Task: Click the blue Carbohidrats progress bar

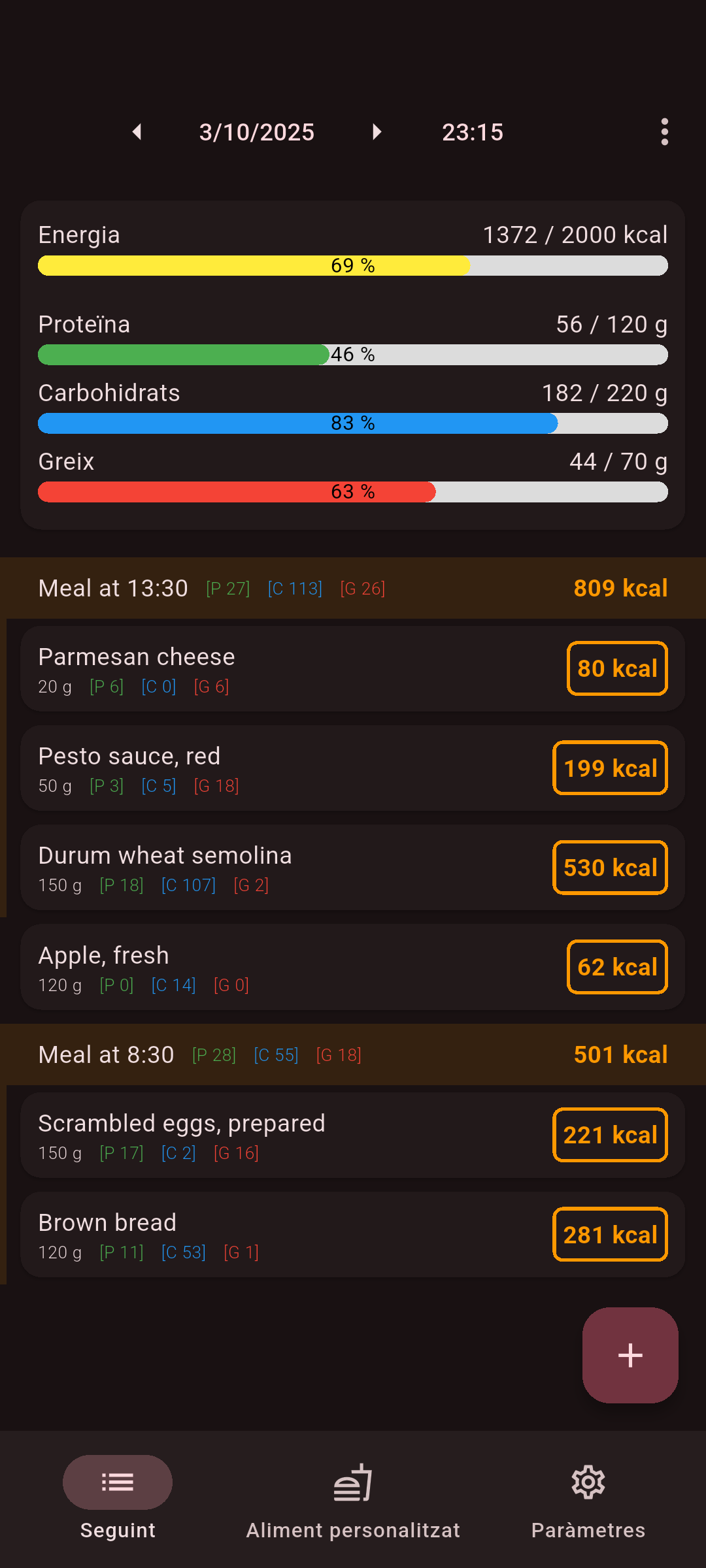Action: (353, 423)
